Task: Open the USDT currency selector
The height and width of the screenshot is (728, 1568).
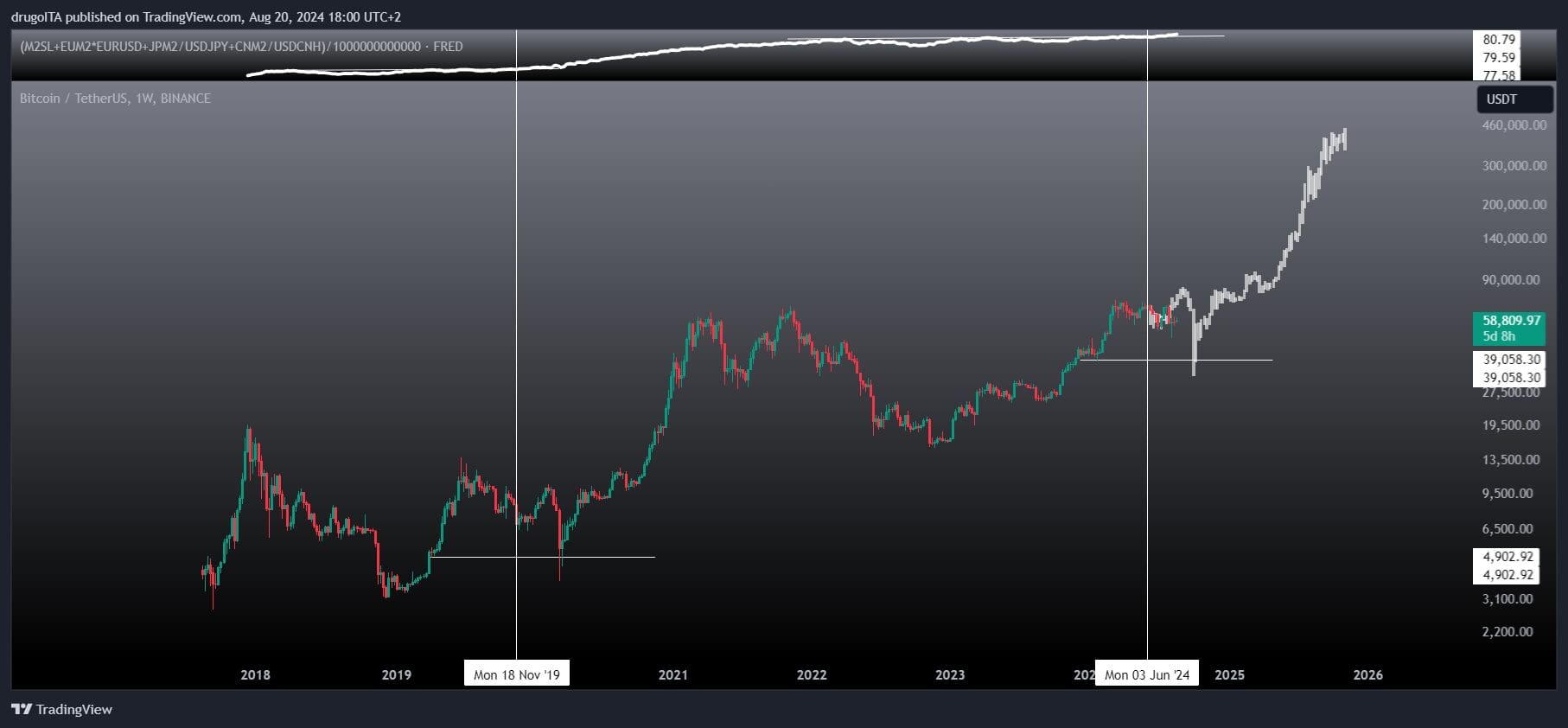Action: [x=1514, y=99]
